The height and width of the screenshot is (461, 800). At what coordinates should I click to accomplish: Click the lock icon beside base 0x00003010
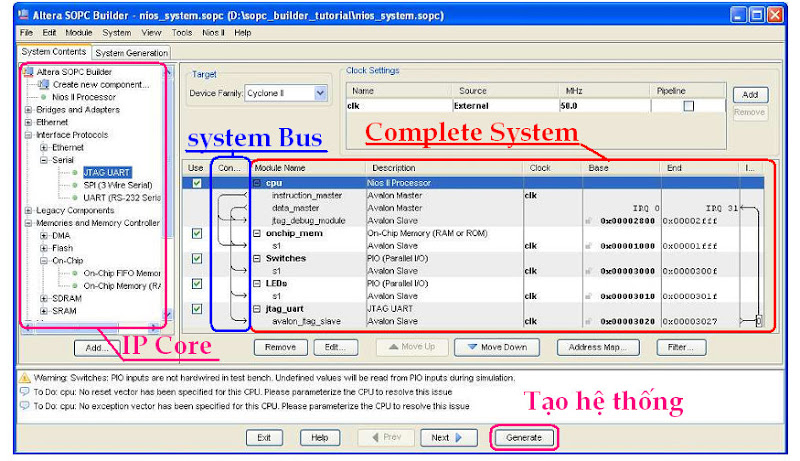(589, 296)
